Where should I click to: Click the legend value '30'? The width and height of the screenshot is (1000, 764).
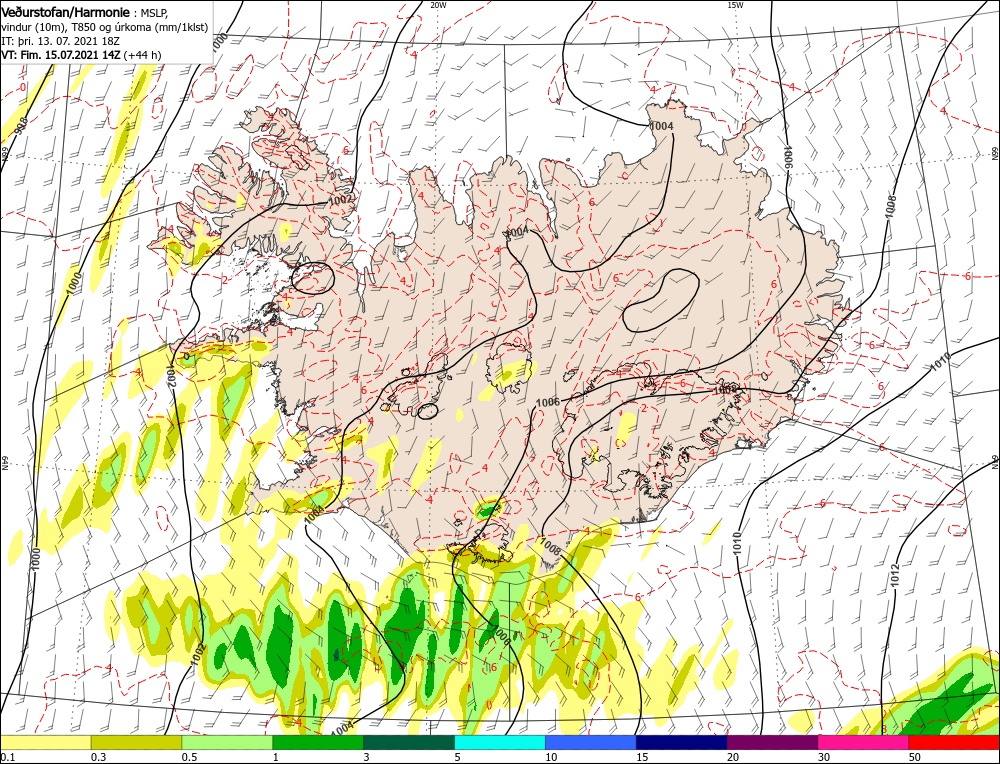pyautogui.click(x=824, y=756)
